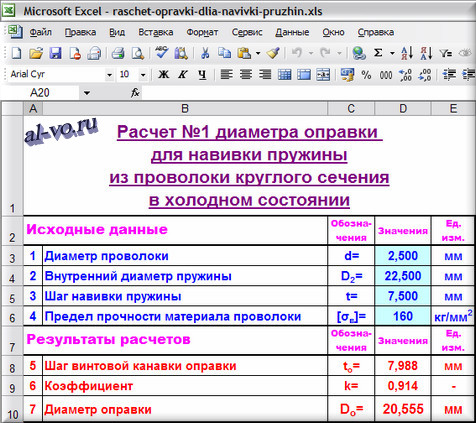Open the Вид menu

[x=117, y=32]
